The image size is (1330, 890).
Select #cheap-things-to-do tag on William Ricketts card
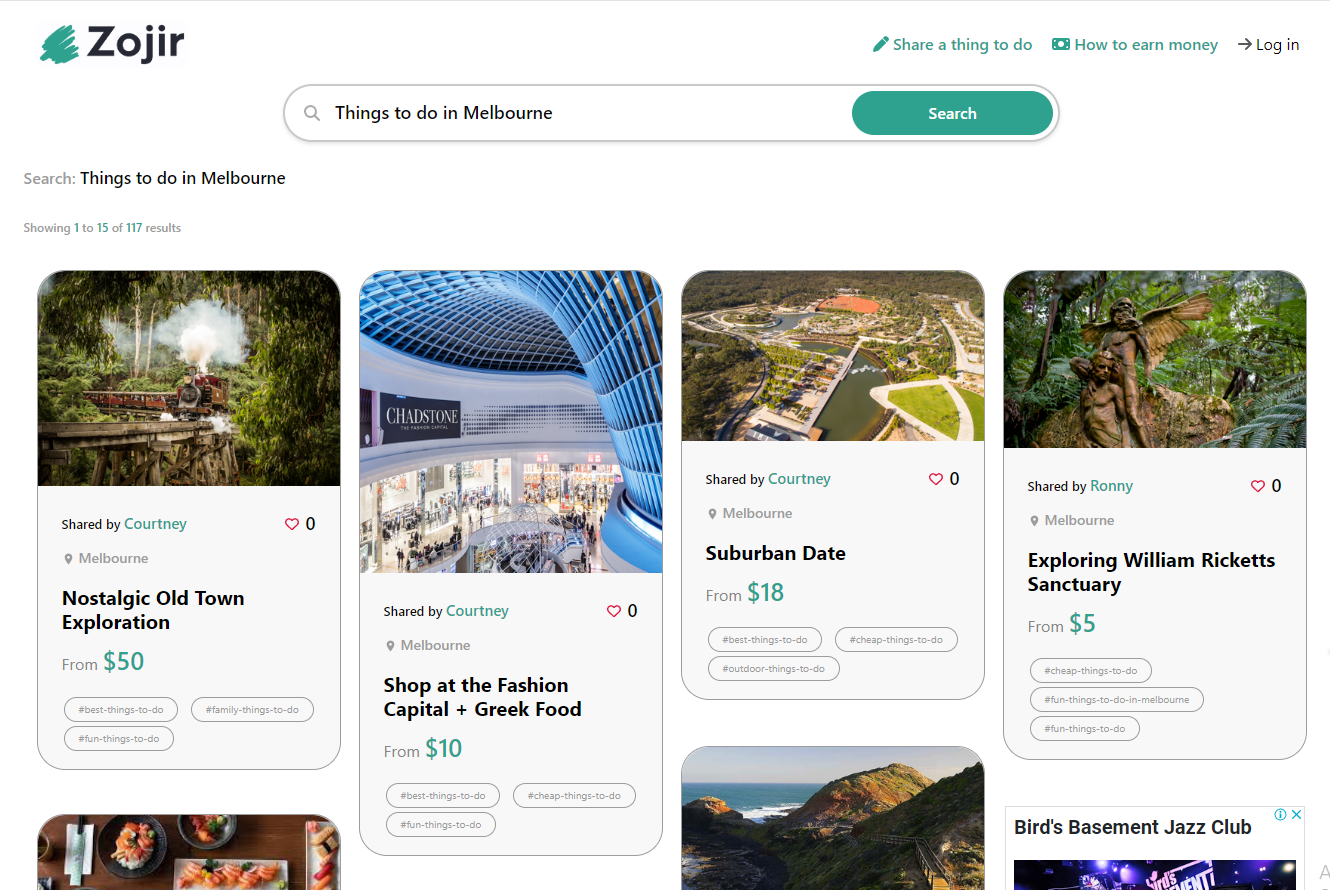(1091, 671)
